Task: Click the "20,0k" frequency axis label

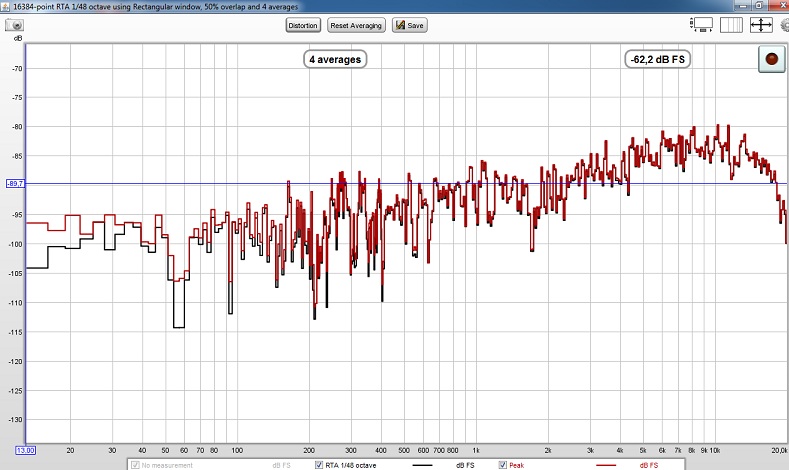Action: [x=779, y=450]
